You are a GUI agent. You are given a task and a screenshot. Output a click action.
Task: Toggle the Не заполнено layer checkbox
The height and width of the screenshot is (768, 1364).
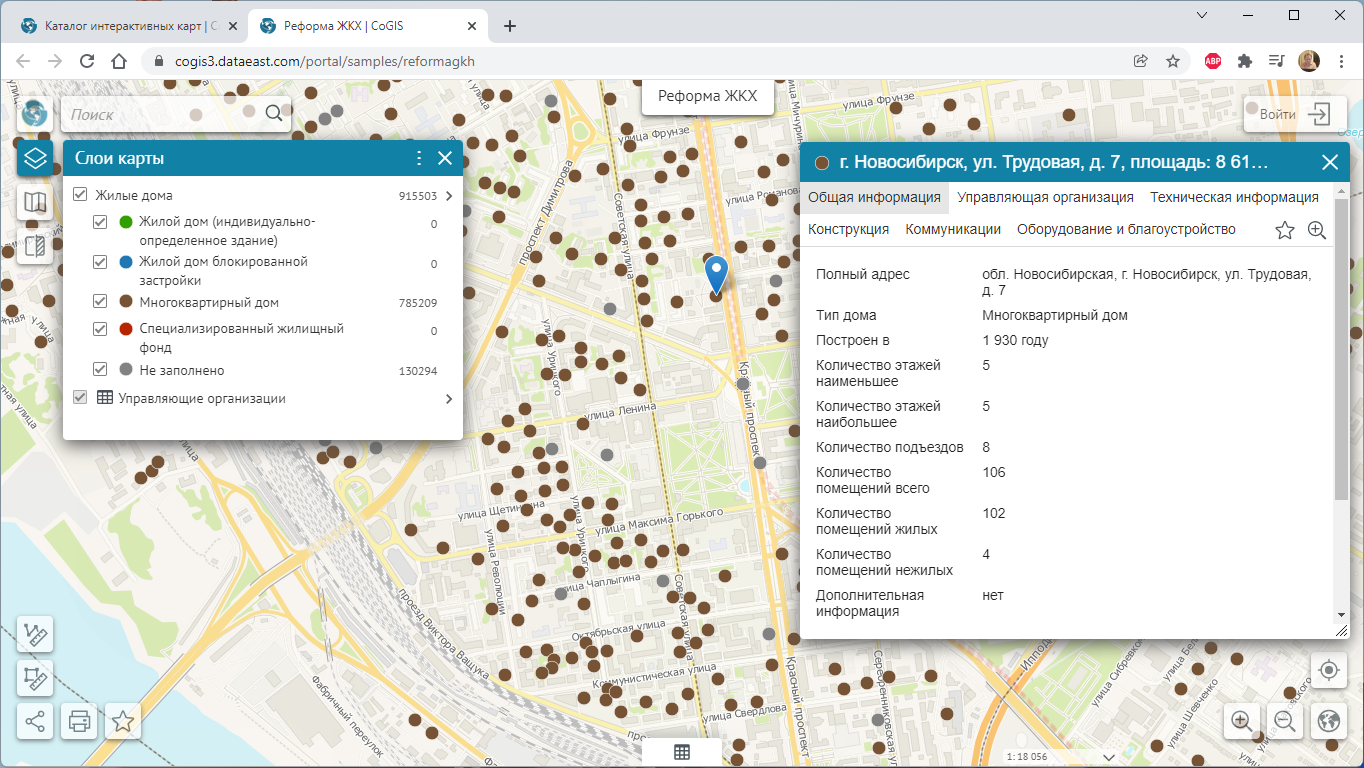(100, 370)
